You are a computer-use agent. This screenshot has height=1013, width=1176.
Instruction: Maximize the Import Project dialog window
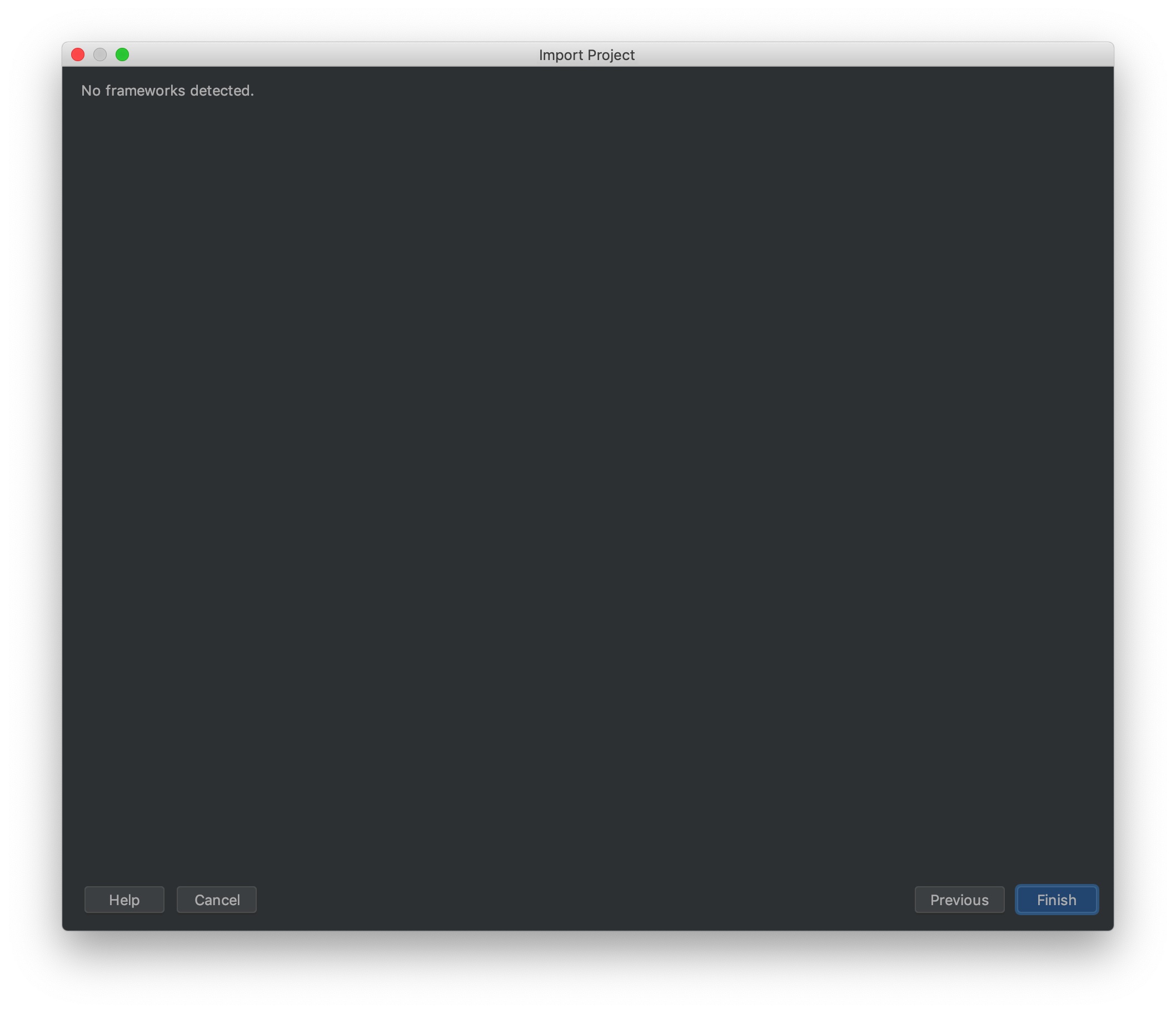(122, 54)
